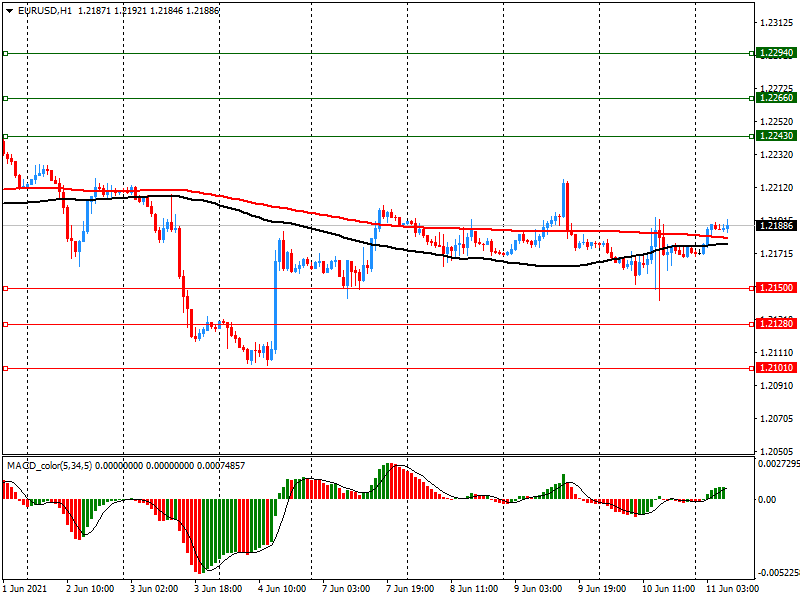Screen dimensions: 800x600
Task: Click the 3 Jun 02:00 time axis label
Action: click(154, 589)
